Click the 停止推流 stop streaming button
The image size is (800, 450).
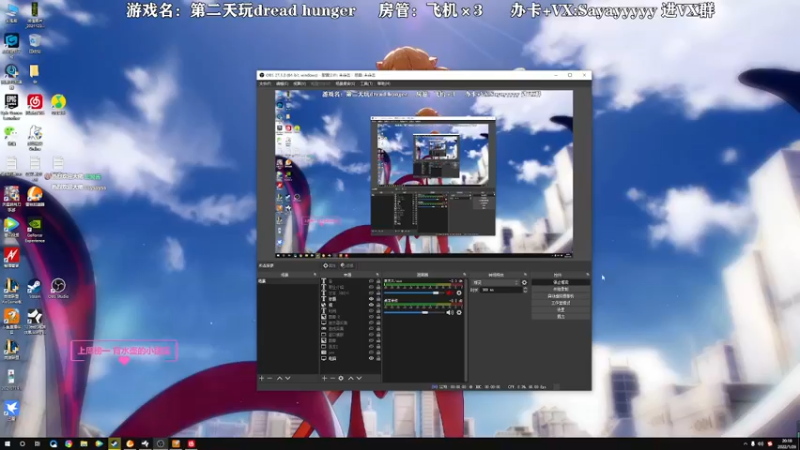pyautogui.click(x=560, y=282)
